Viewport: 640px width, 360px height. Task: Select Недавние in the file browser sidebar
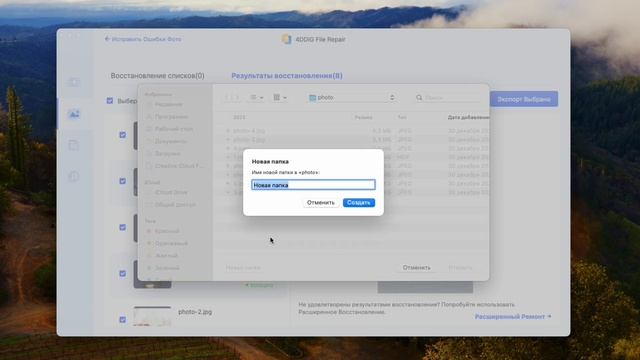click(169, 104)
